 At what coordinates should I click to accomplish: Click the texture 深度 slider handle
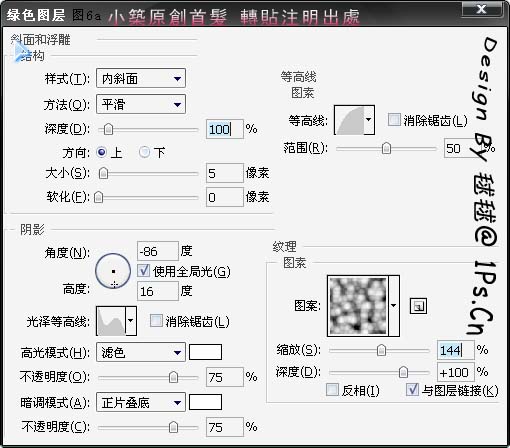click(403, 372)
